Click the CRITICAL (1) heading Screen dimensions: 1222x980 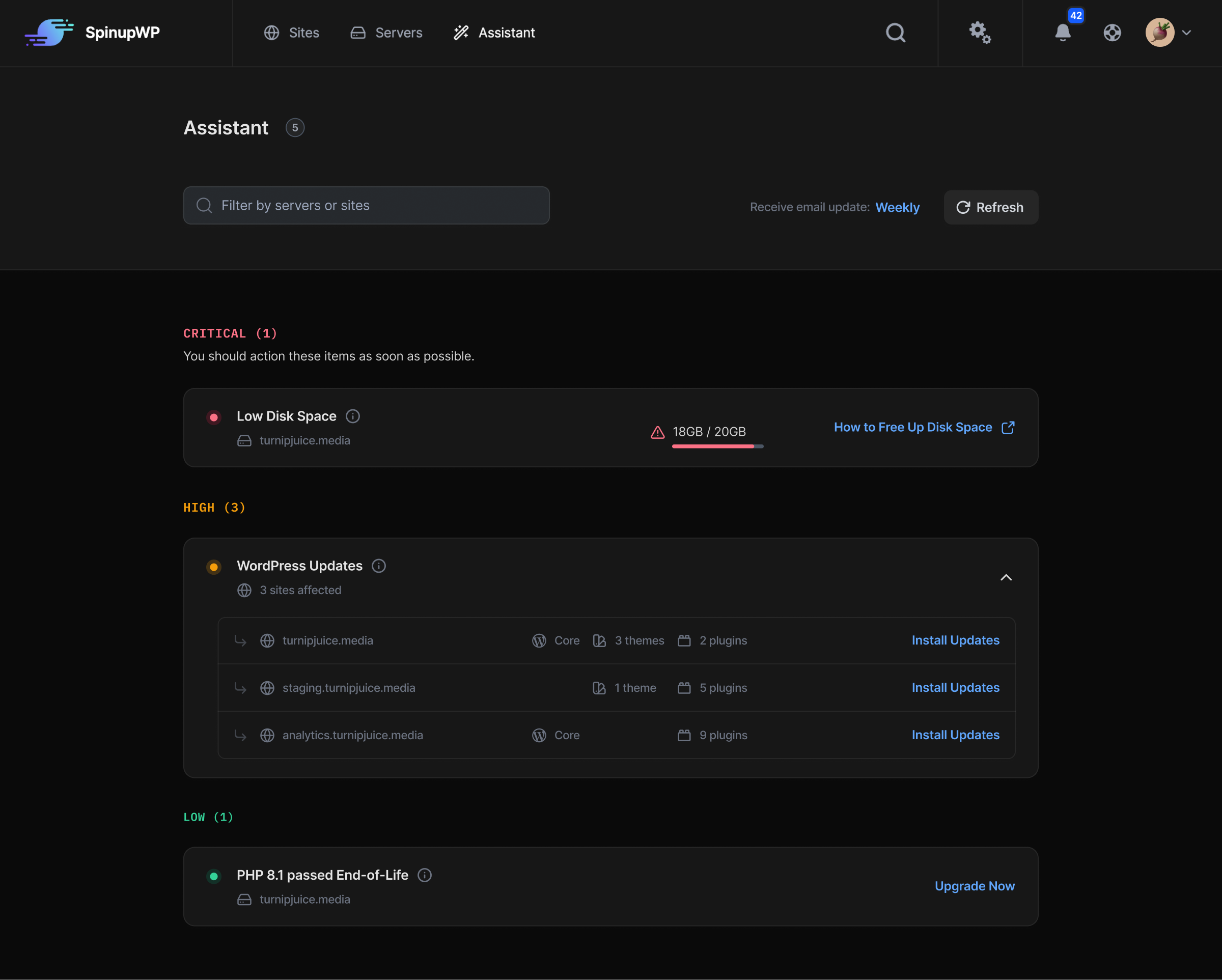pos(230,333)
